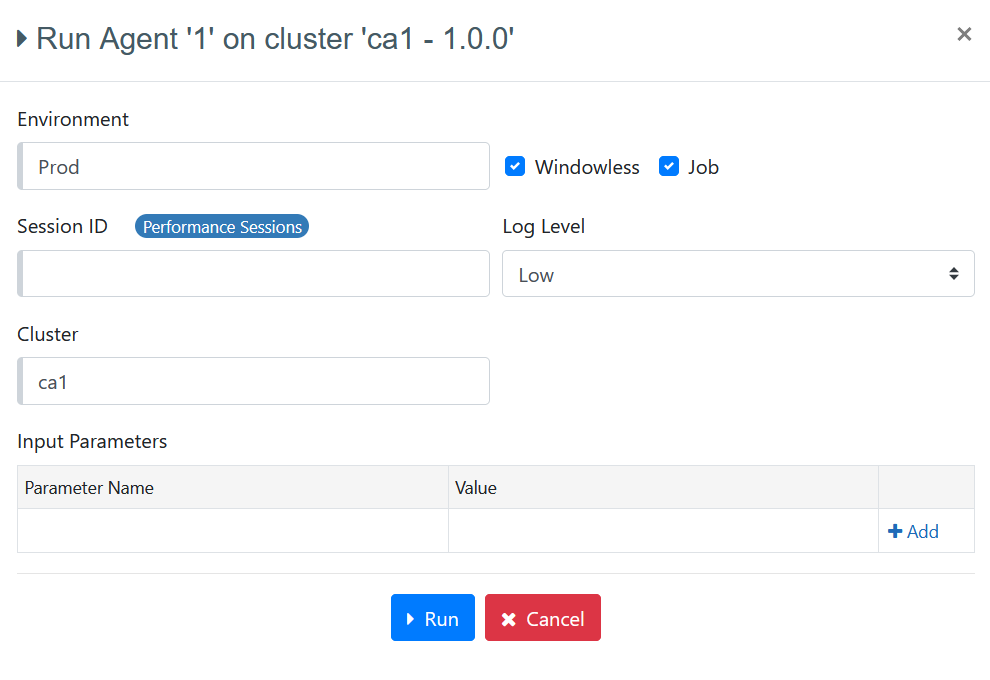Click the plus icon next to Add
Screen dimensions: 990x680
pyautogui.click(x=895, y=532)
